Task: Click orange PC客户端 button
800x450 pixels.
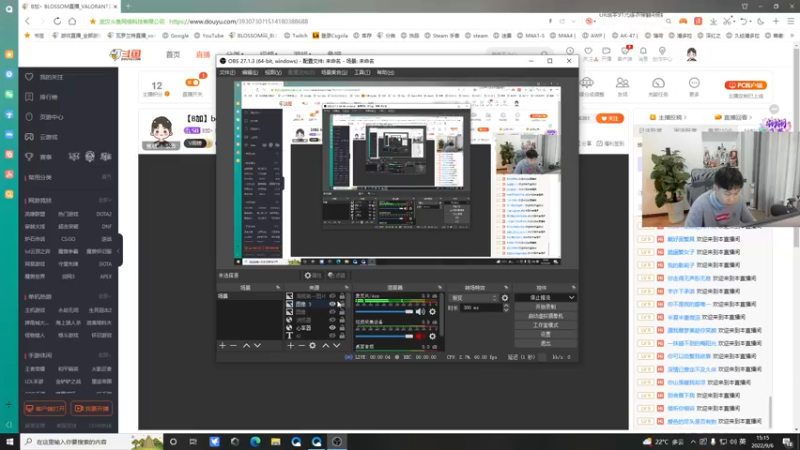Action: (745, 85)
